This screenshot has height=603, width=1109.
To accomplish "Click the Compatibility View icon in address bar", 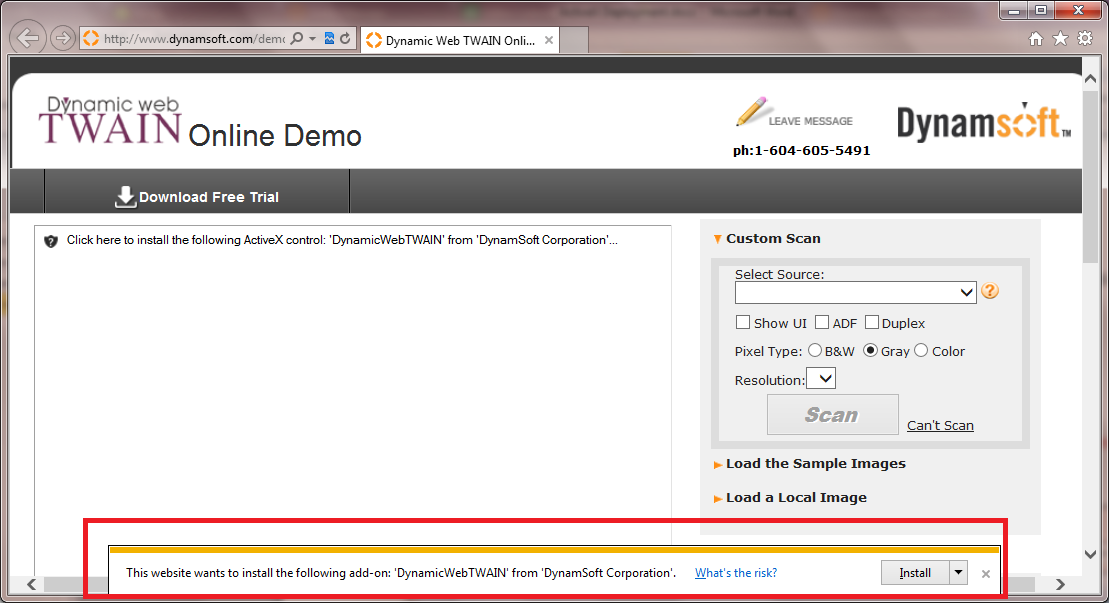I will click(329, 39).
